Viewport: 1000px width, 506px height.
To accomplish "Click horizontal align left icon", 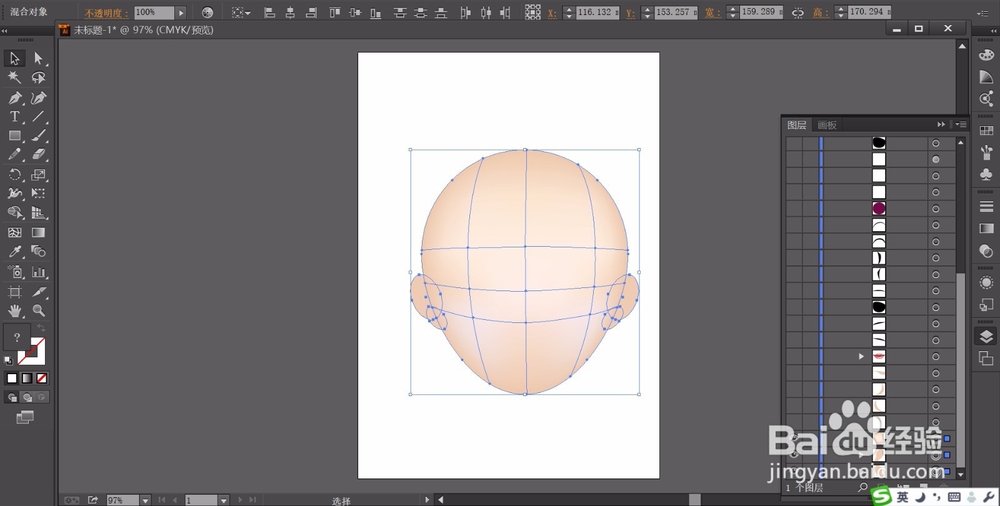I will (x=270, y=12).
